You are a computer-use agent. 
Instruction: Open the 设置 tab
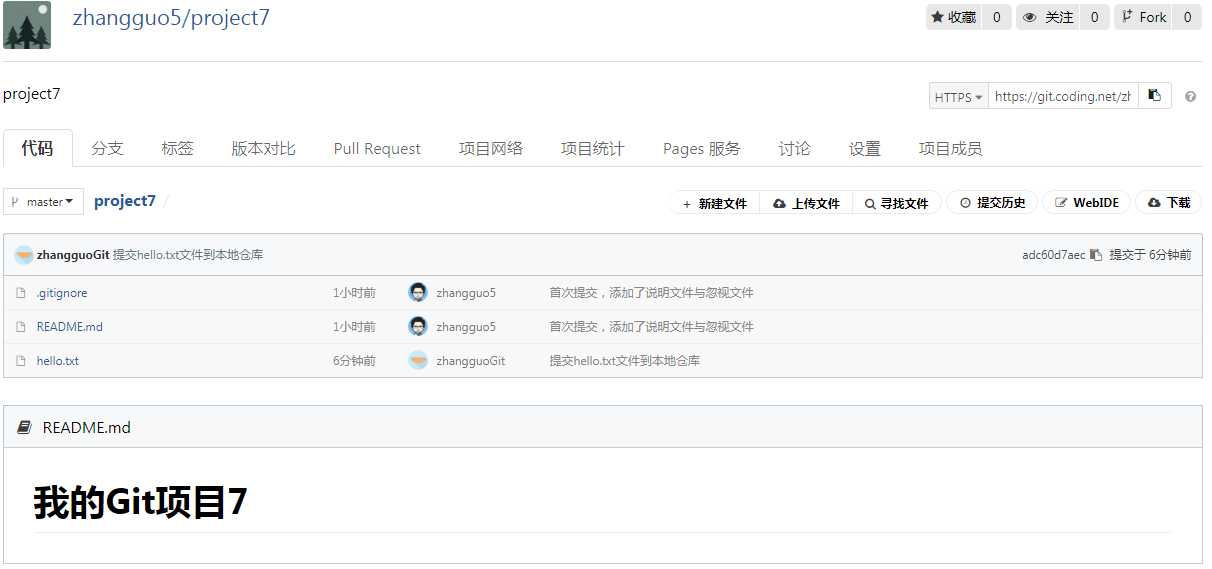click(865, 149)
